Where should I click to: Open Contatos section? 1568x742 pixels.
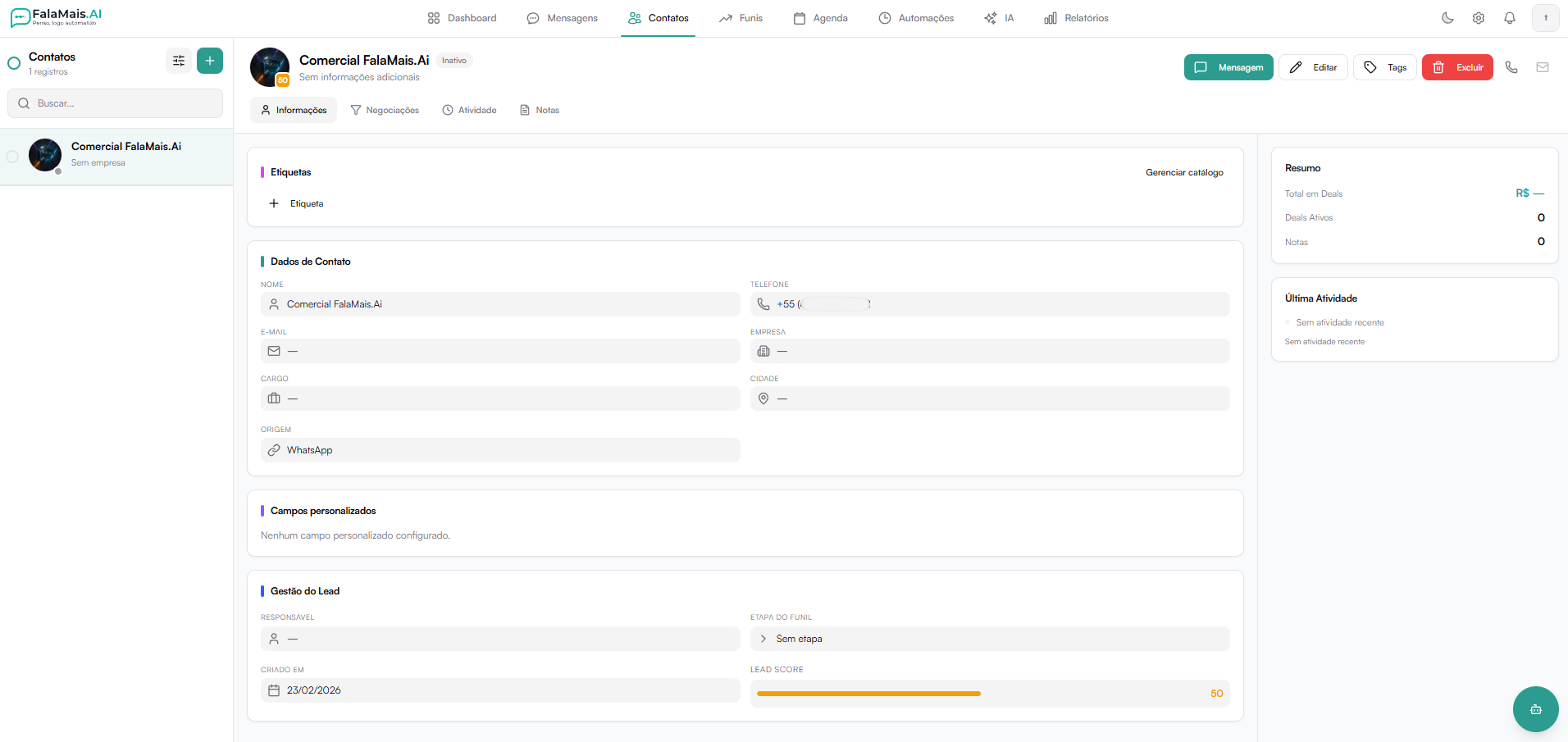[659, 18]
